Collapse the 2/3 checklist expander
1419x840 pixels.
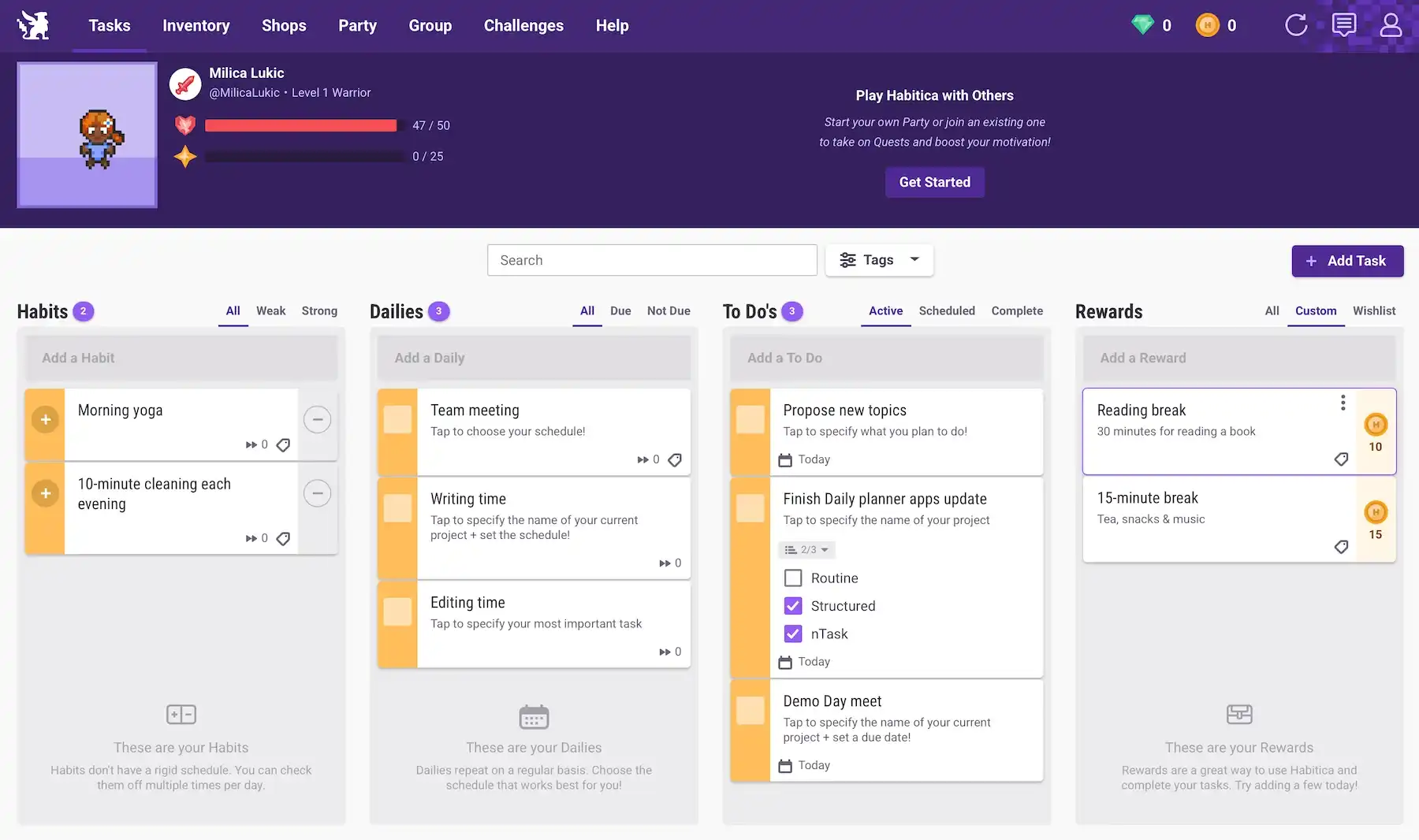point(806,550)
